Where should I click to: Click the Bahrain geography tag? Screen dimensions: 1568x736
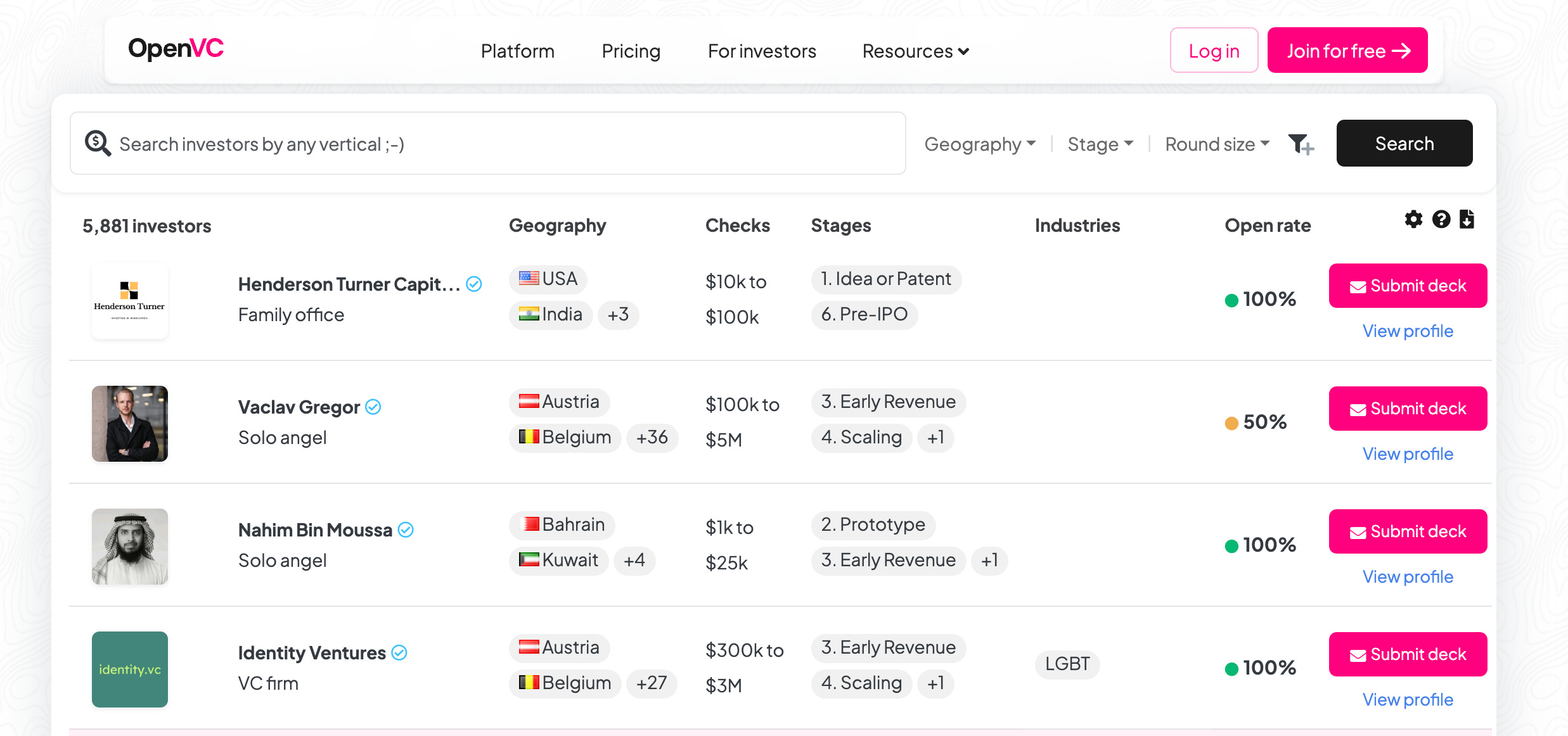[562, 525]
